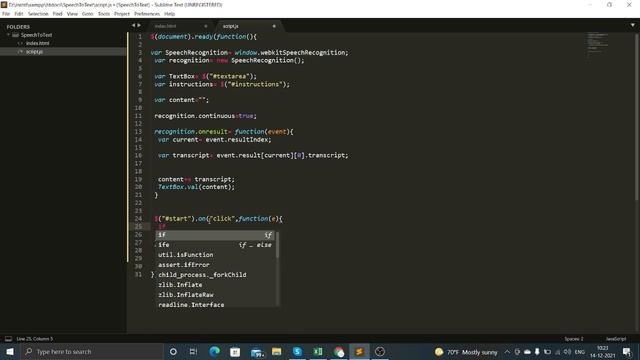Screen dimensions: 640x360
Task: Click the ENG language indicator
Action: [x=580, y=352]
